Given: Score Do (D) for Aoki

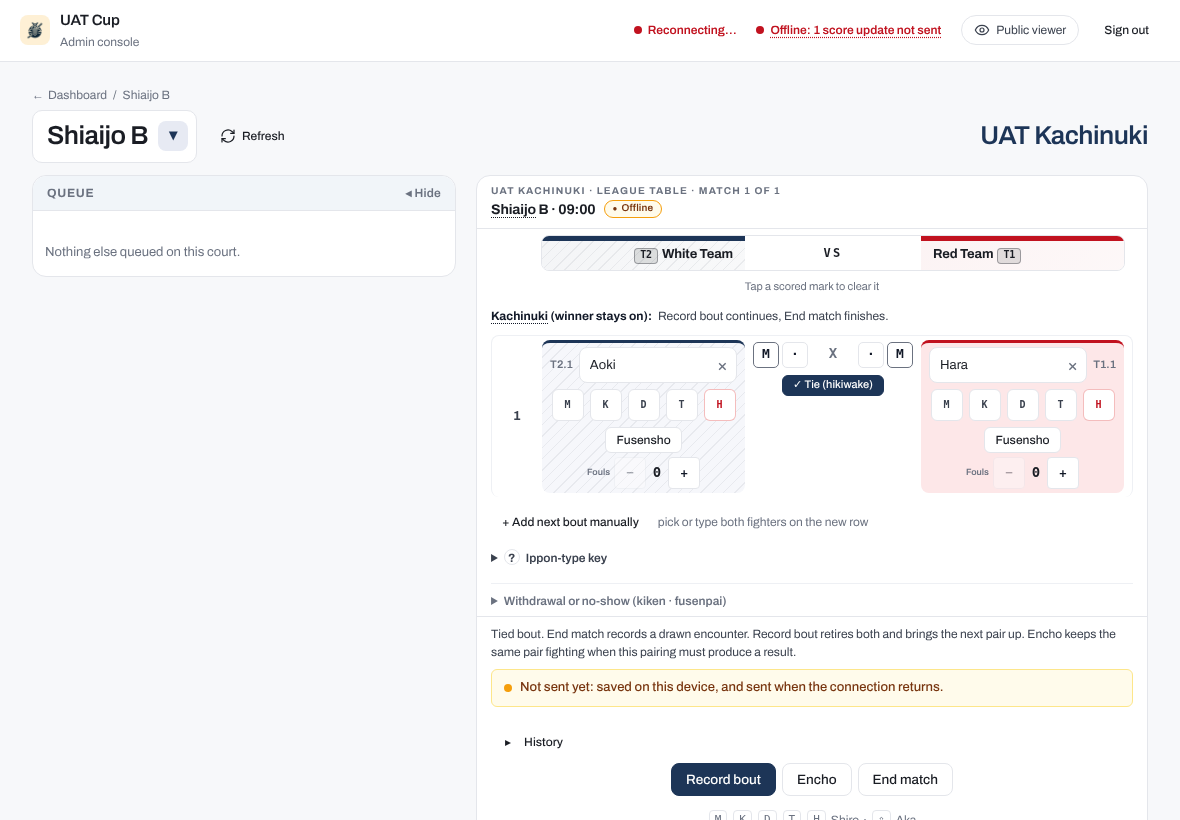Looking at the screenshot, I should tap(643, 405).
